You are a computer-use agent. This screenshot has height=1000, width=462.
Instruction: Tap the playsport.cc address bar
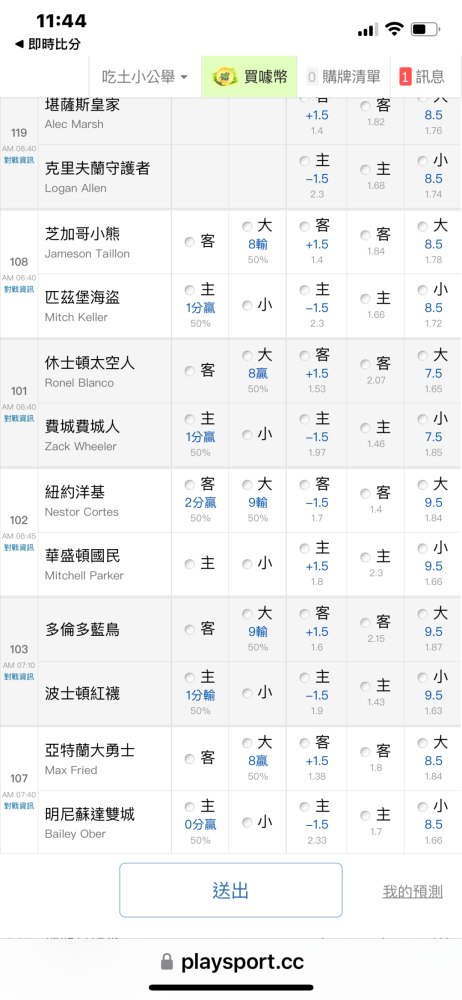[231, 962]
